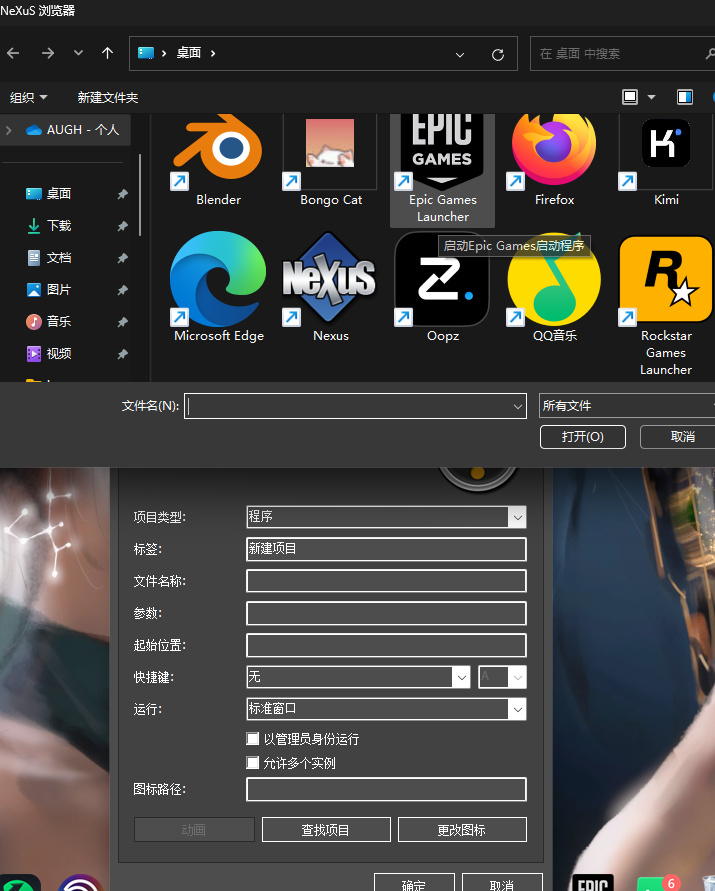Viewport: 715px width, 891px height.
Task: Click 确定 in item properties dialog
Action: [x=414, y=882]
